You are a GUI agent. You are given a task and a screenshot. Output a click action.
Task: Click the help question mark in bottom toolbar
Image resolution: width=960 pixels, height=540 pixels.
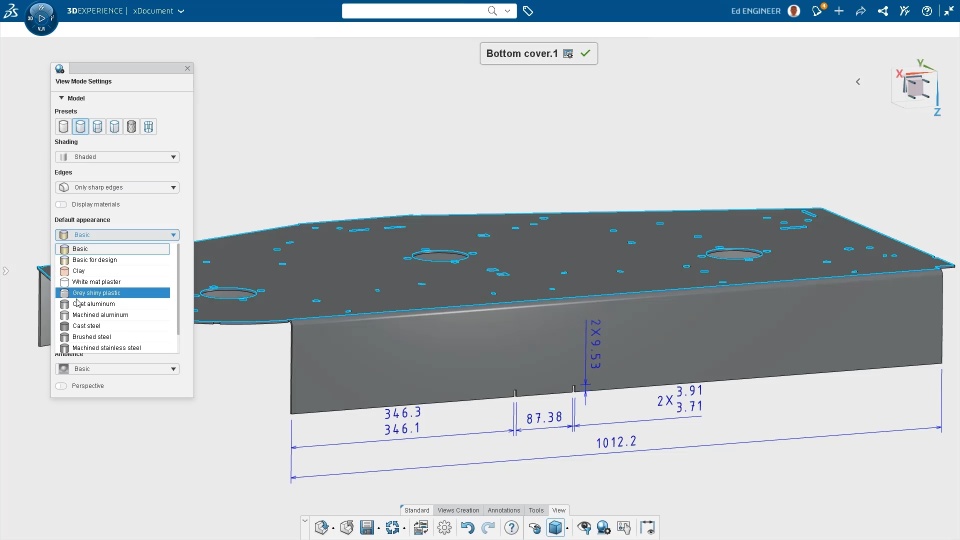tap(511, 527)
